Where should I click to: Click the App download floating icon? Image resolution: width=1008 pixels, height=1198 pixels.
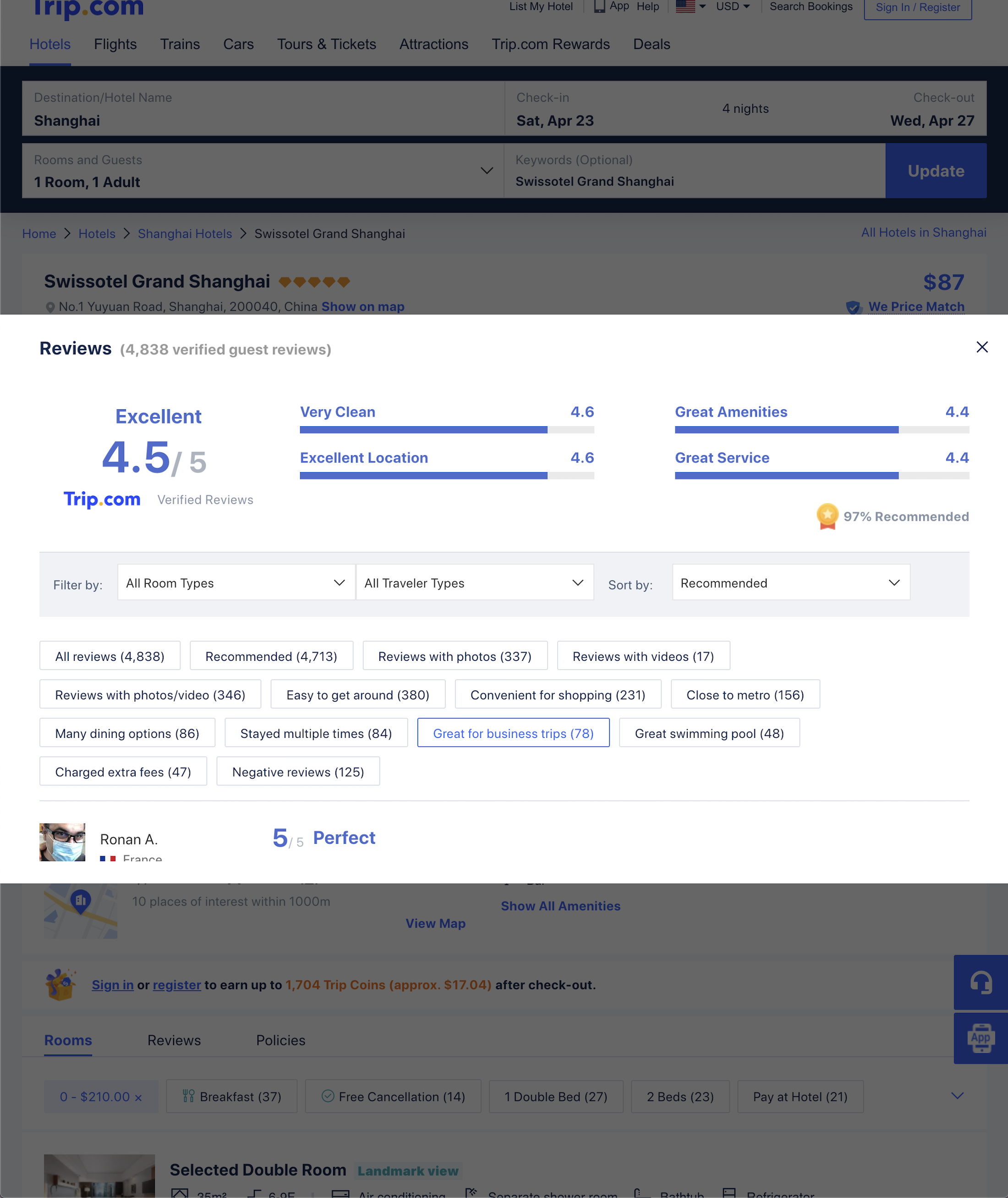980,1038
